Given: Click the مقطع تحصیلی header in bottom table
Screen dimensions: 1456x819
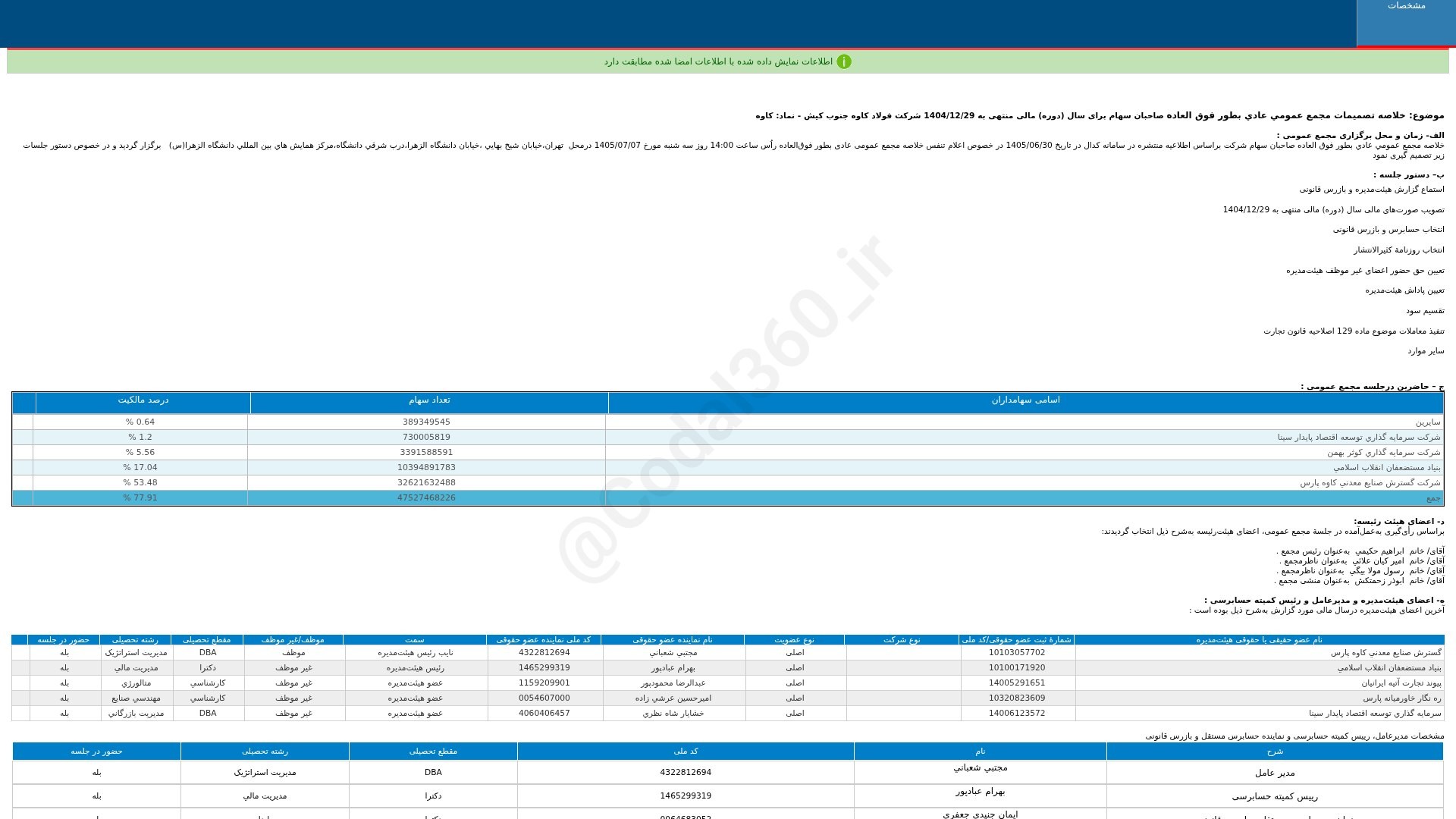Looking at the screenshot, I should (433, 752).
